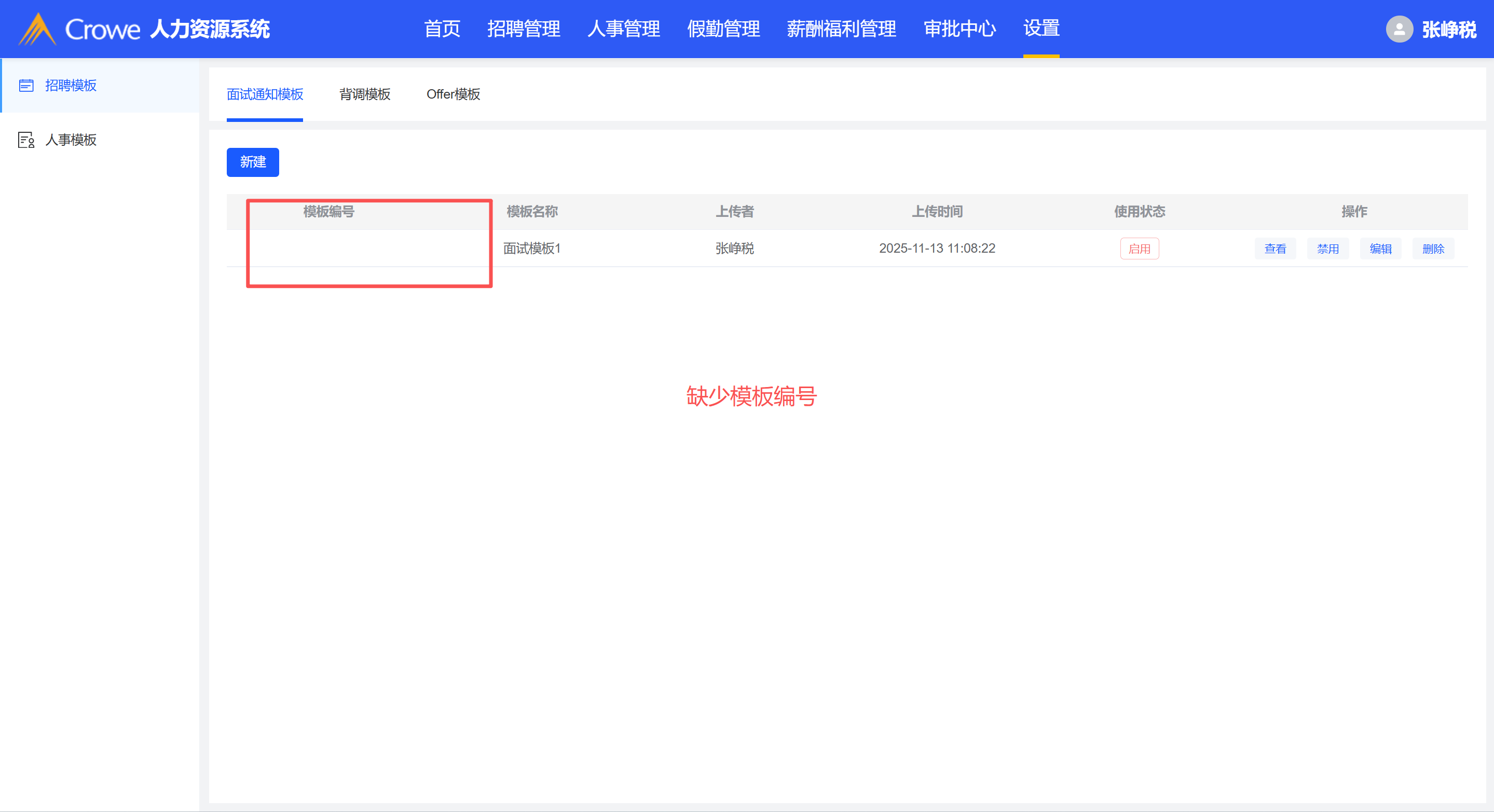Switch to the 背调模板 tab
Viewport: 1494px width, 812px height.
364,94
